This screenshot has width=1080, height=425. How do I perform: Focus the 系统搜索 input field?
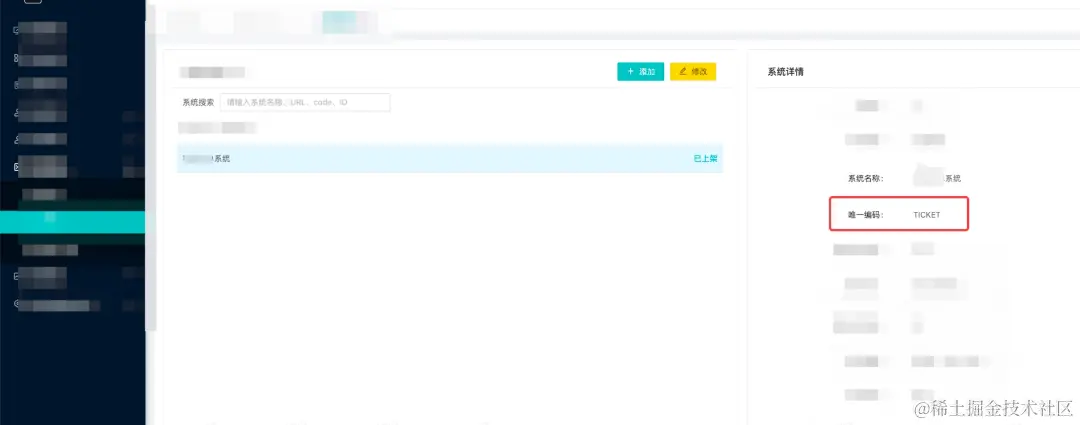pyautogui.click(x=304, y=103)
